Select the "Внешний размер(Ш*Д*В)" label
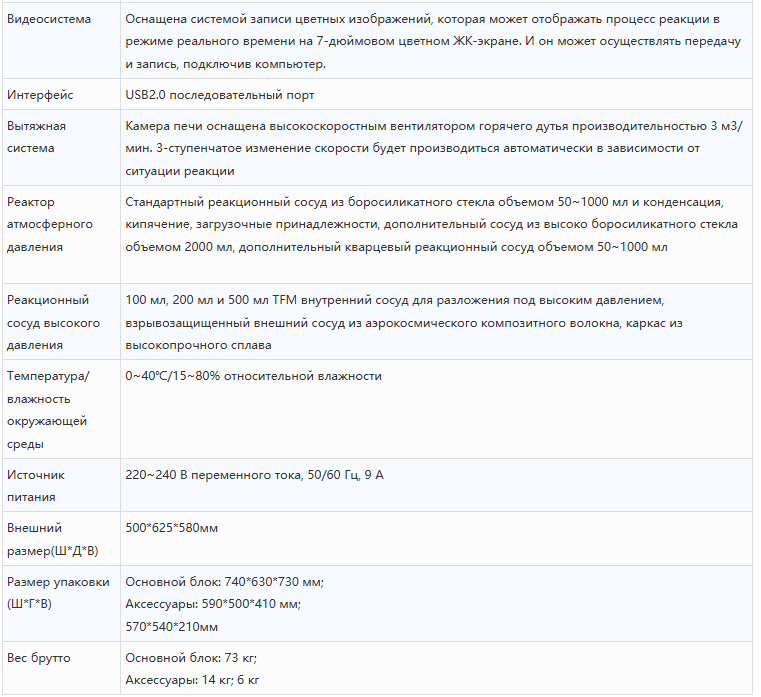The image size is (761, 697). [52, 539]
